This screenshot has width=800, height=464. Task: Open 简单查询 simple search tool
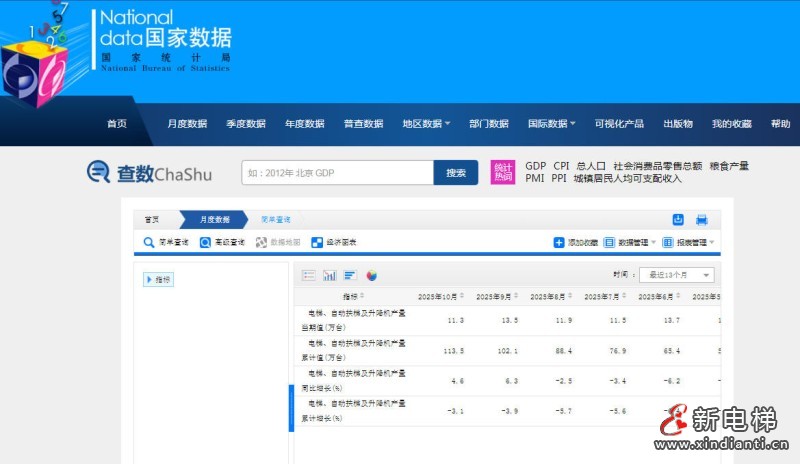166,242
